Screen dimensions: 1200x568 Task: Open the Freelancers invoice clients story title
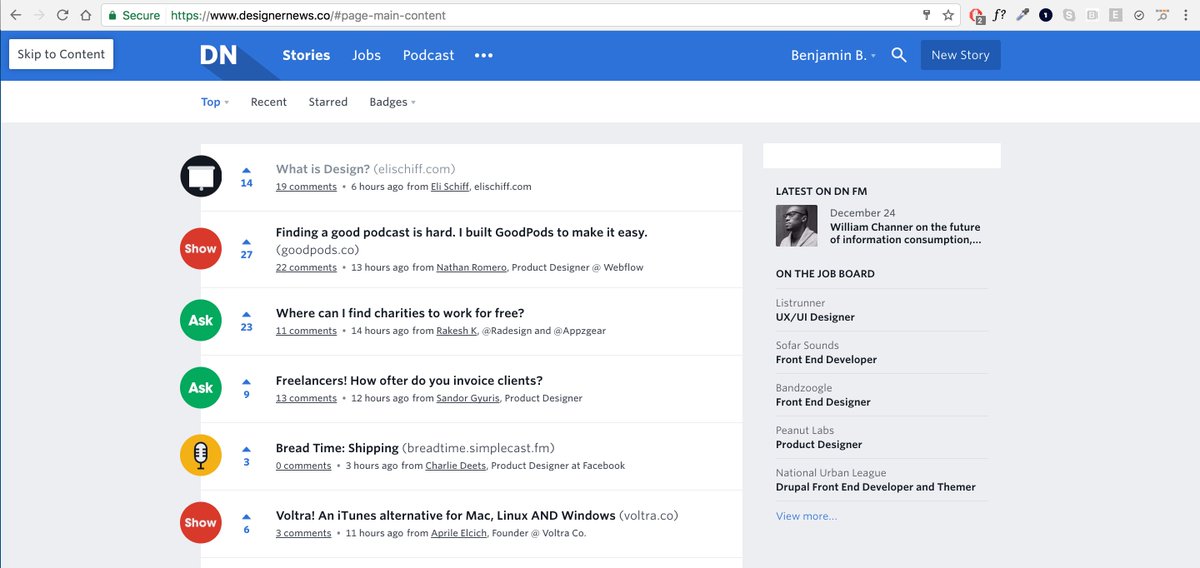click(409, 380)
